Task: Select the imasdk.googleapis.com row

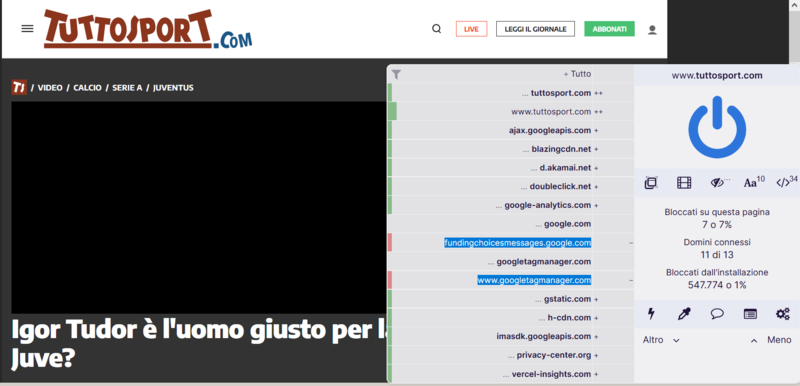Action: tap(511, 337)
